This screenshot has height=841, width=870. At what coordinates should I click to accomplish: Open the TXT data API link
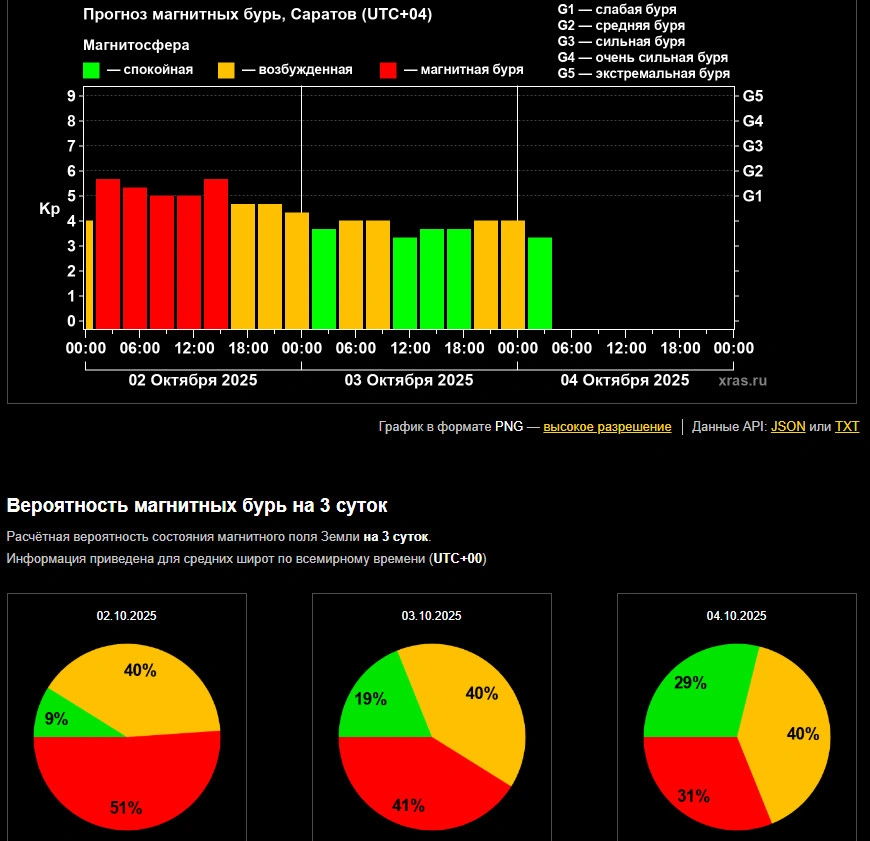click(847, 427)
